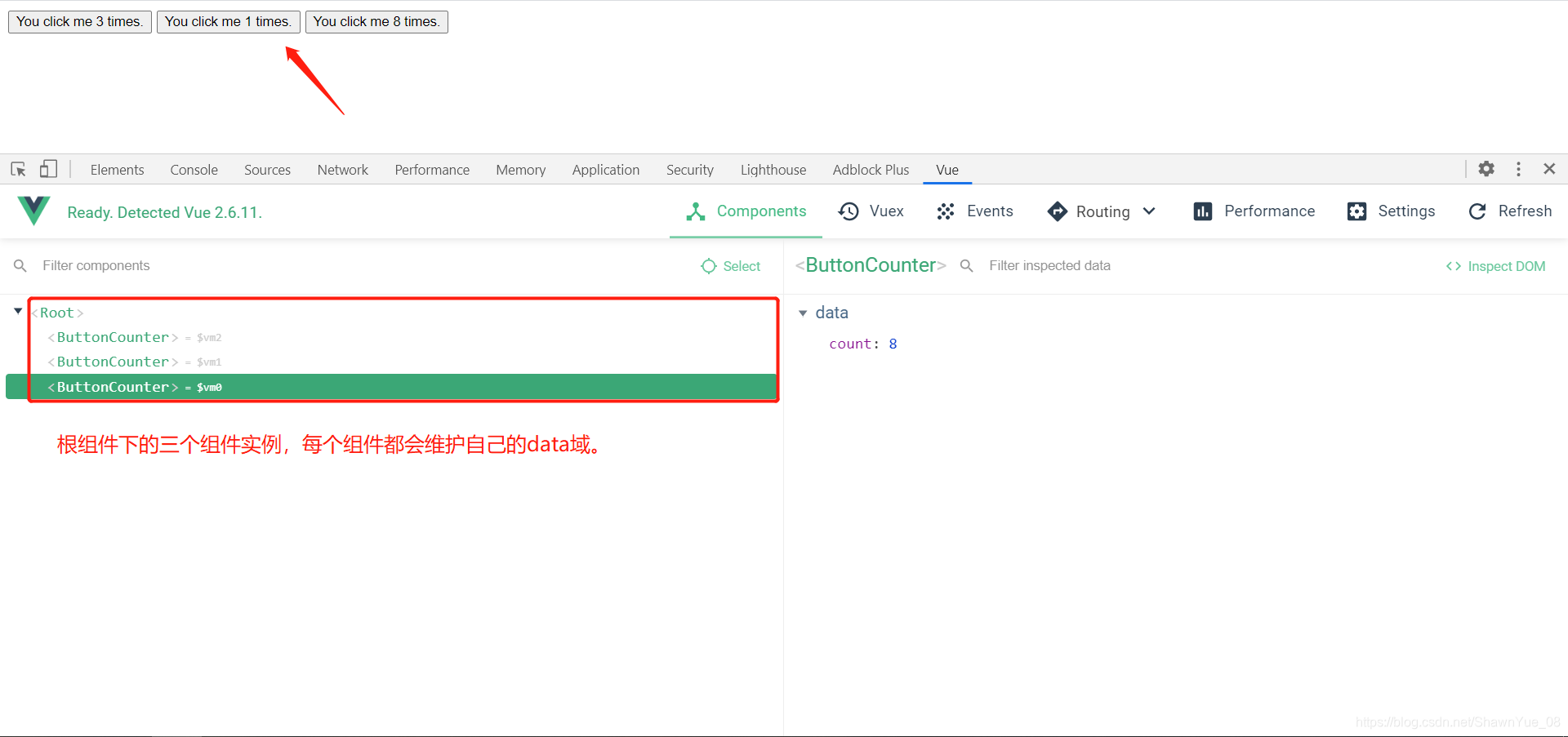Click the search icon beside Filter inspected data
This screenshot has height=737, width=1568.
click(x=966, y=266)
